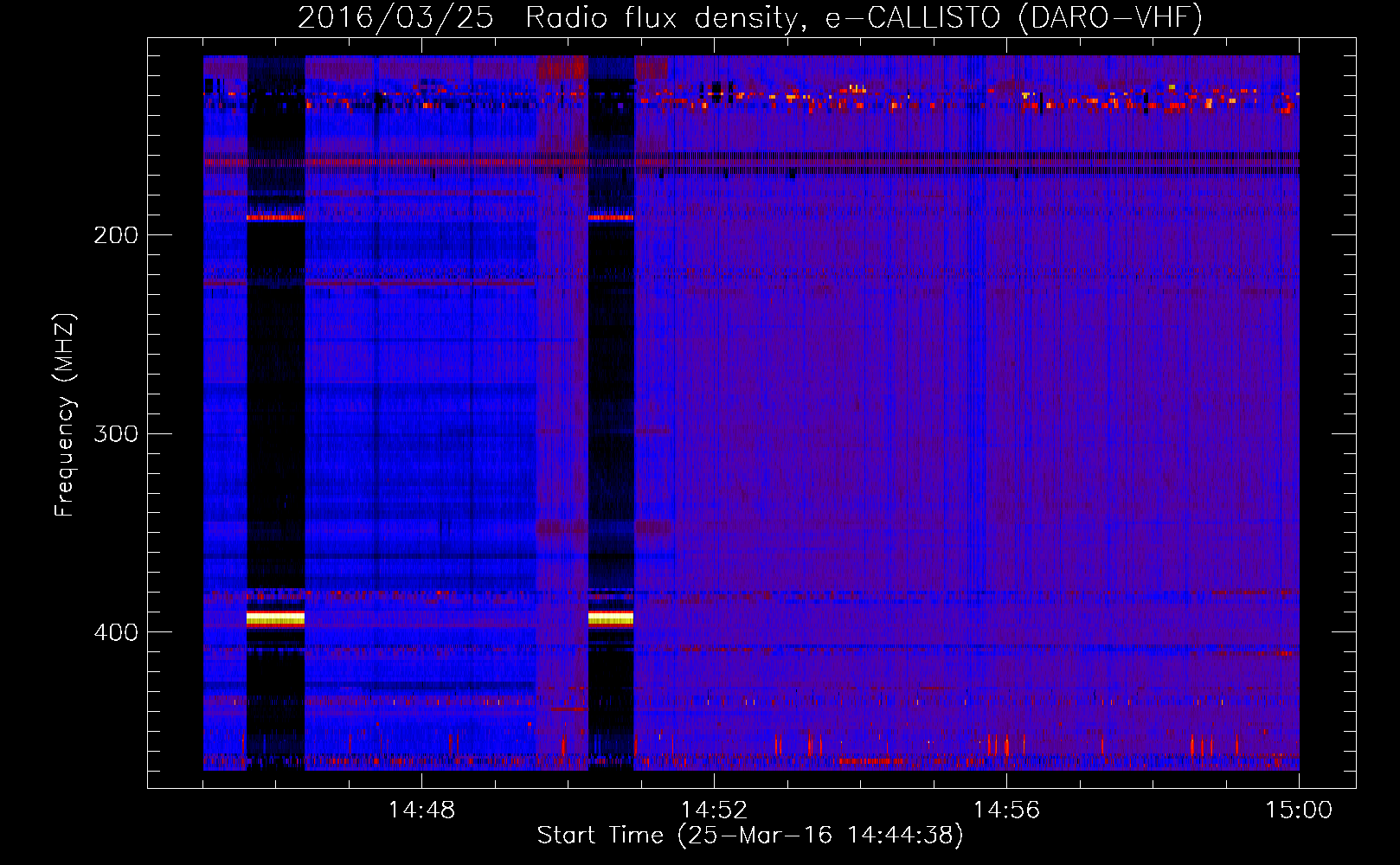Select the 300 frequency tick label
Screen dimensions: 1400x865
click(x=116, y=433)
